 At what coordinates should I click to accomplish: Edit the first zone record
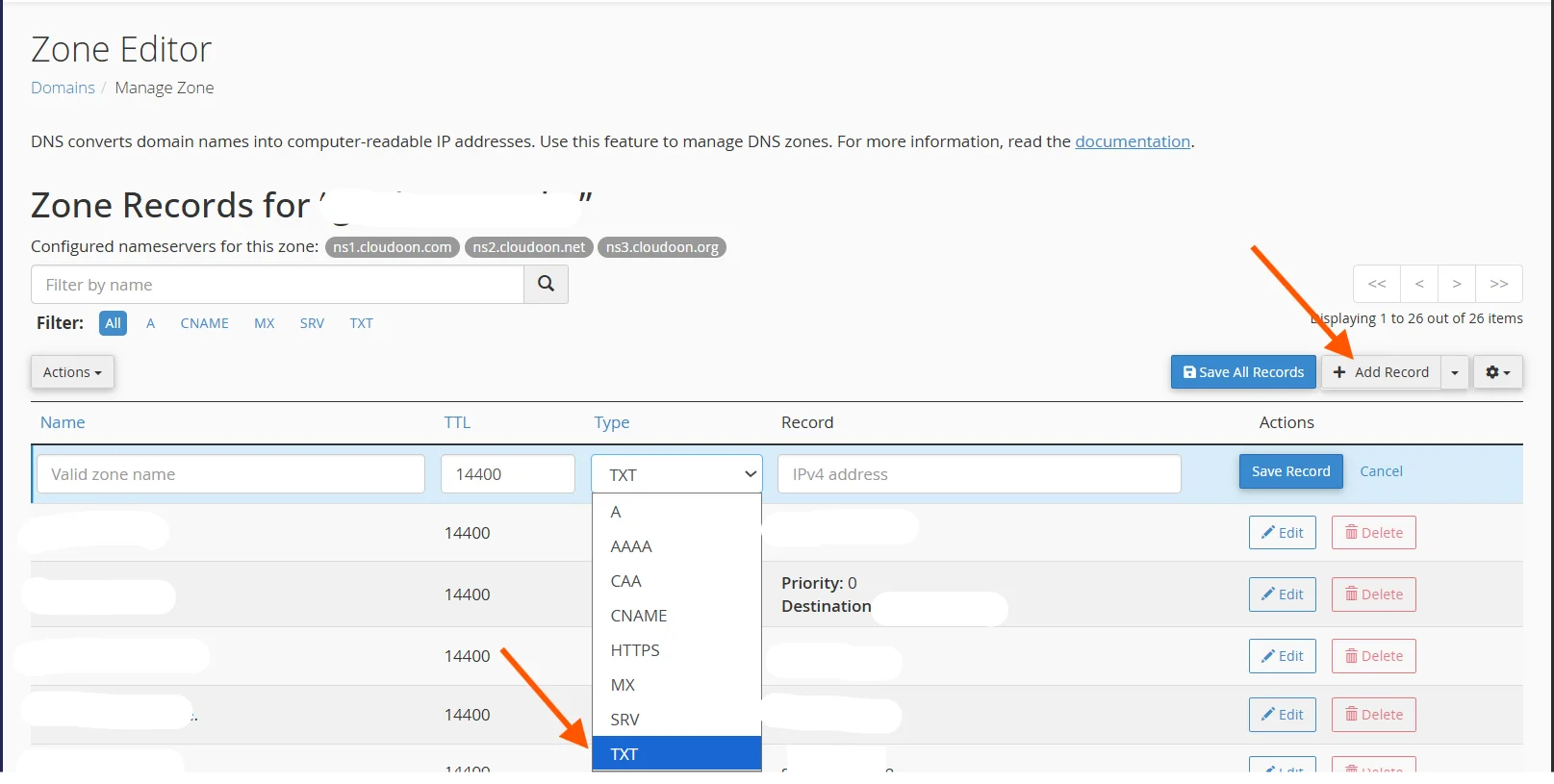1283,533
